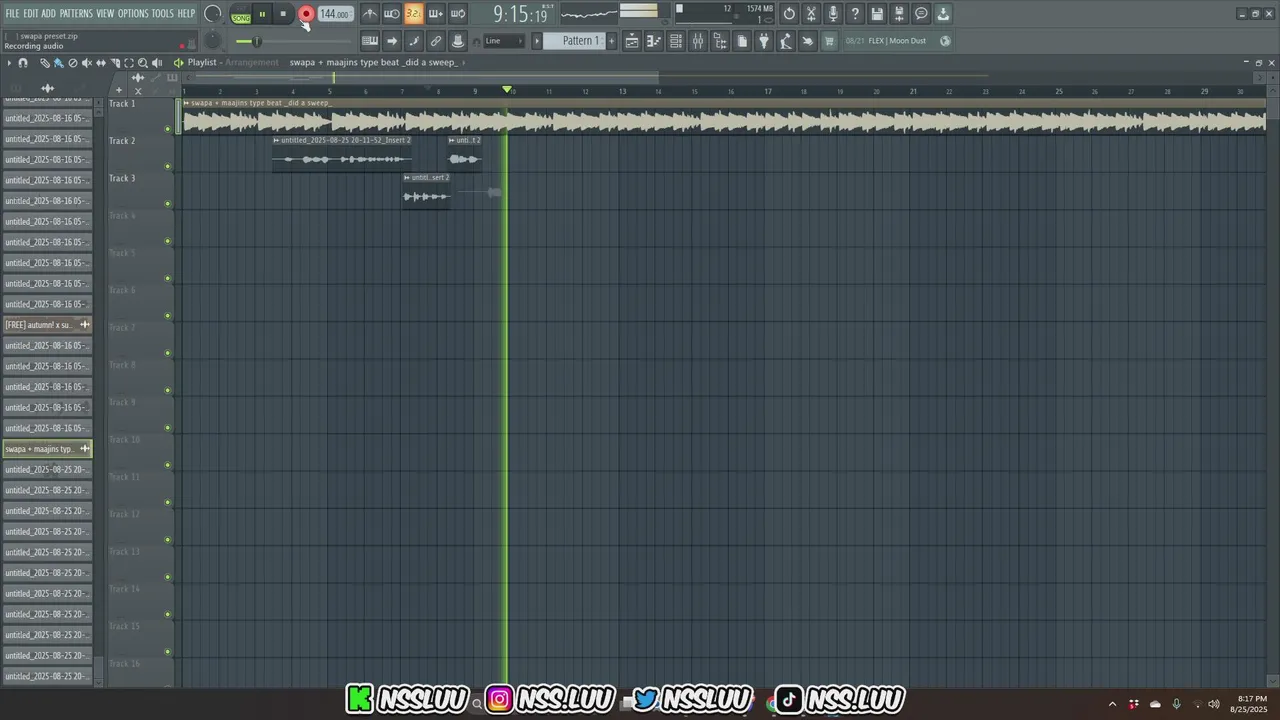The width and height of the screenshot is (1280, 720).
Task: Toggle the link/multilink to controllers icon
Action: [x=436, y=41]
